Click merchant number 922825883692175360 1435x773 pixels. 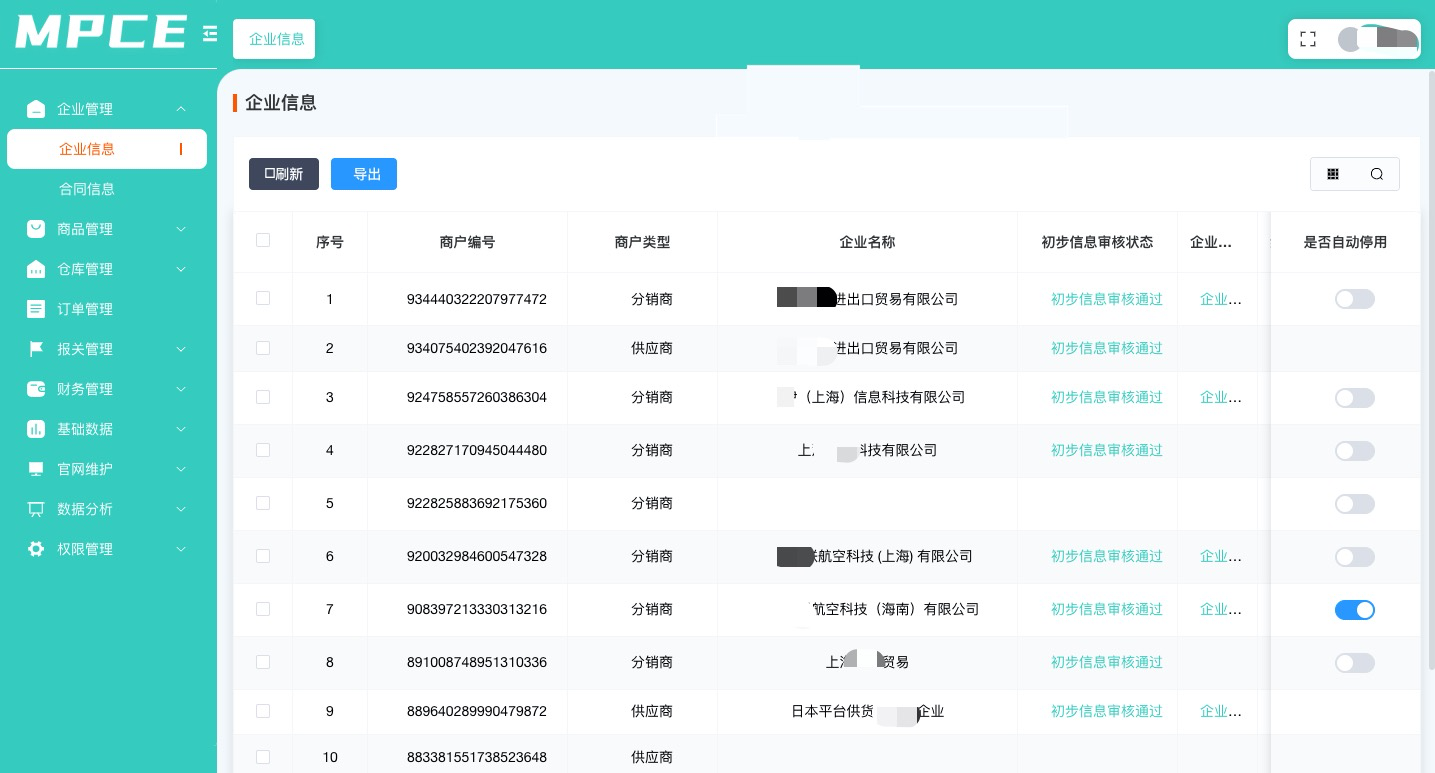pyautogui.click(x=477, y=503)
